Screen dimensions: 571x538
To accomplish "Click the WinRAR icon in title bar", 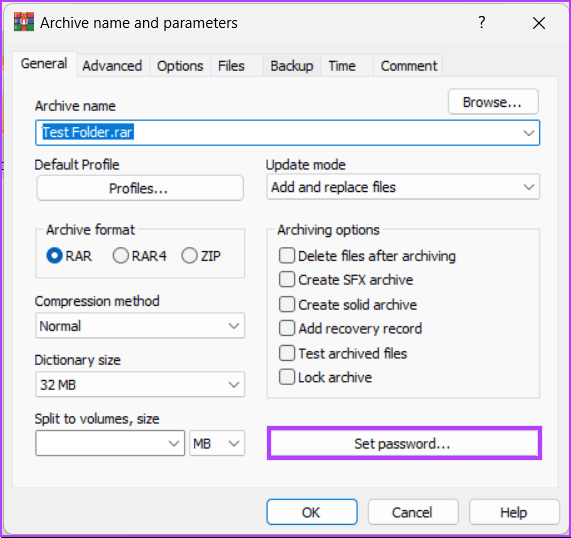I will click(x=24, y=22).
